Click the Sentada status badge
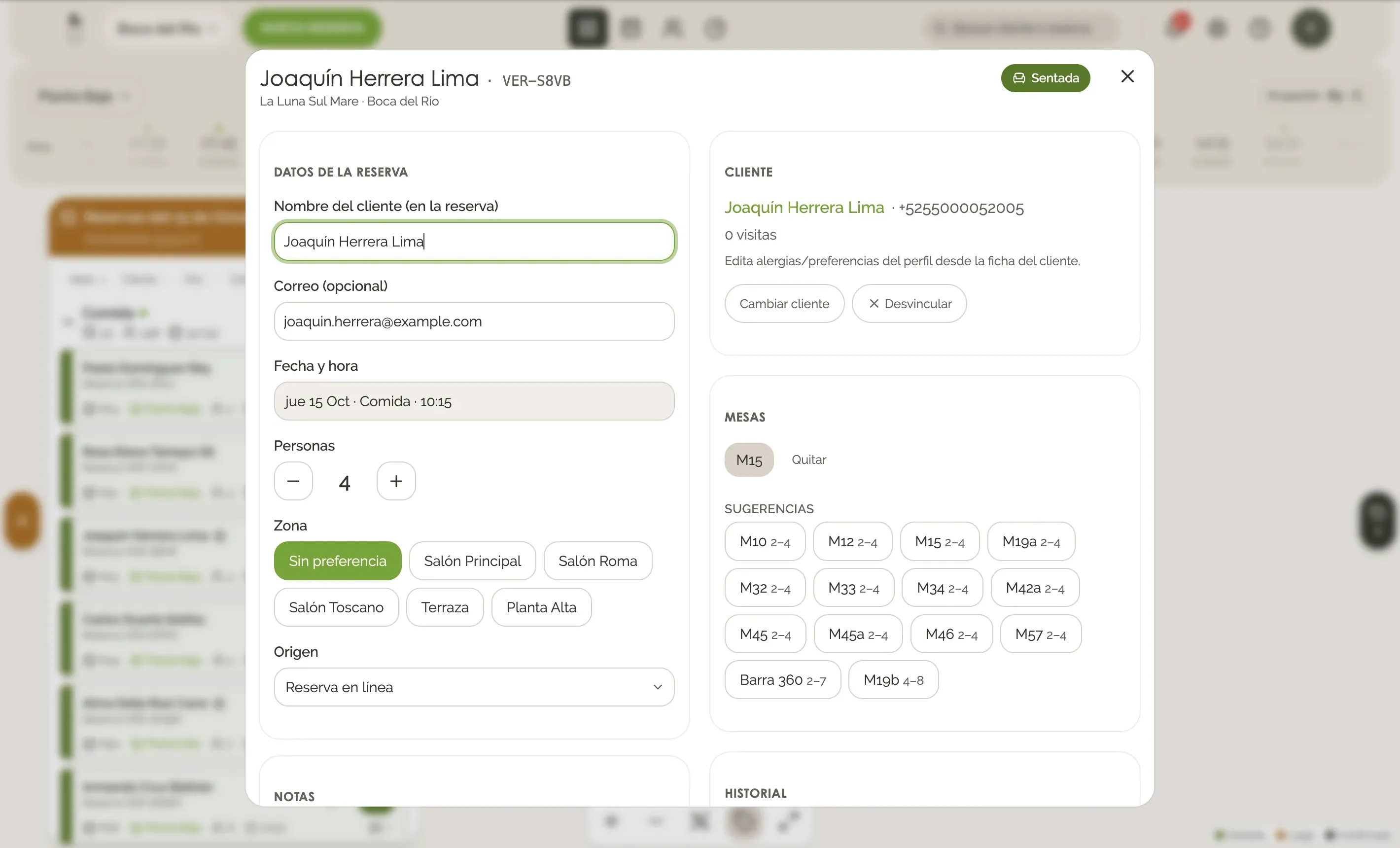This screenshot has width=1400, height=848. [1046, 78]
